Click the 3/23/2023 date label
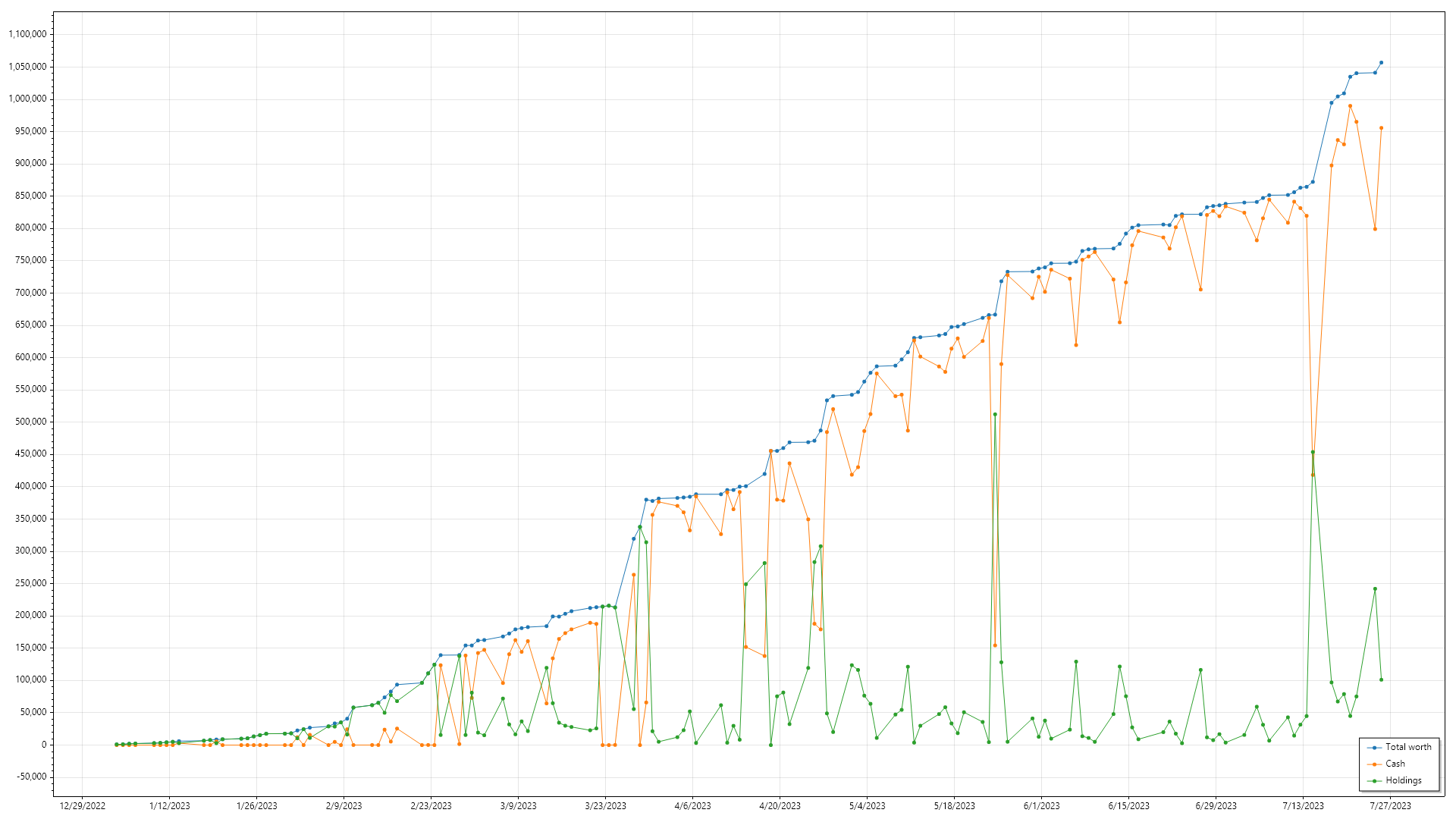 click(605, 806)
